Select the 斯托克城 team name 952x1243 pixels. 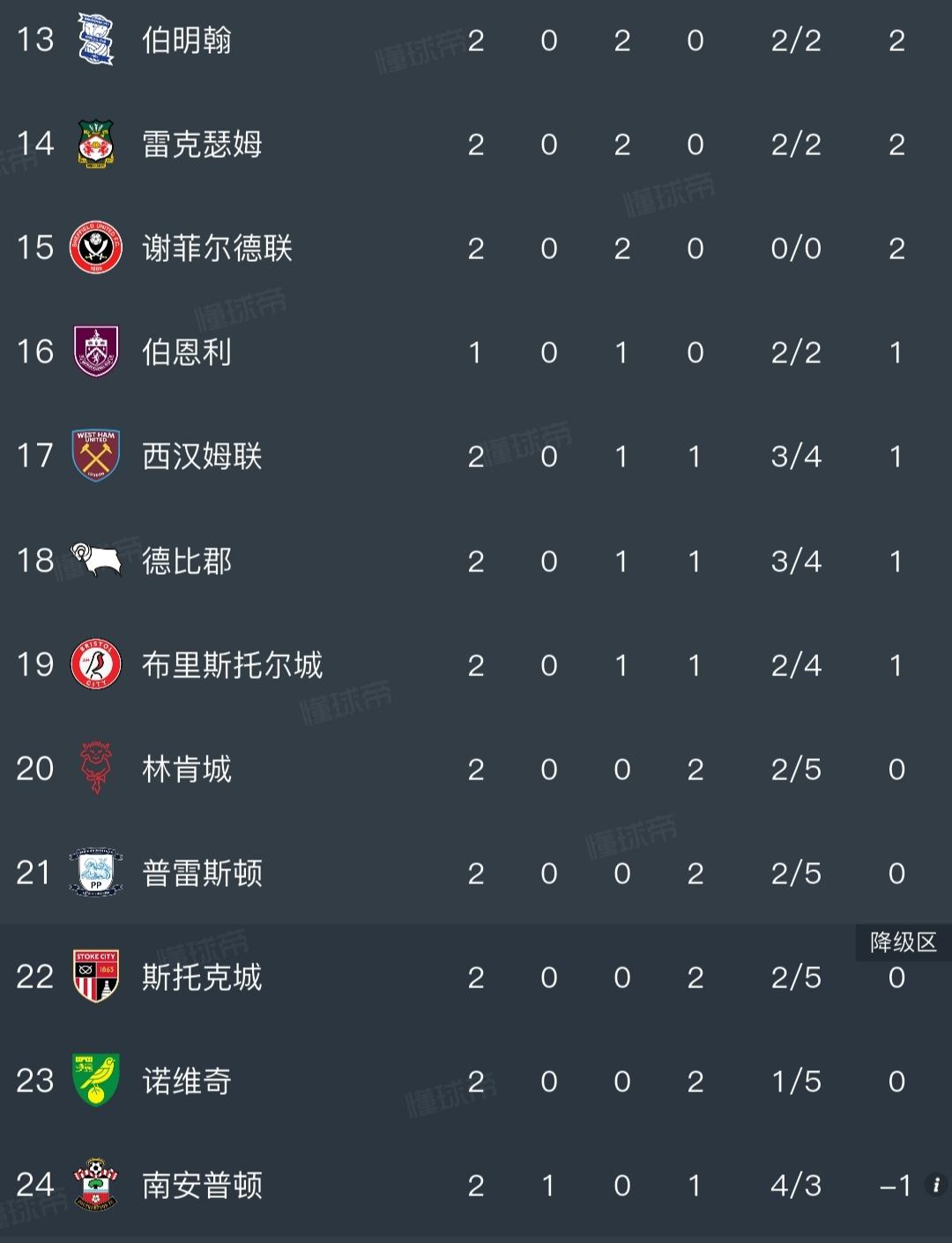click(203, 977)
